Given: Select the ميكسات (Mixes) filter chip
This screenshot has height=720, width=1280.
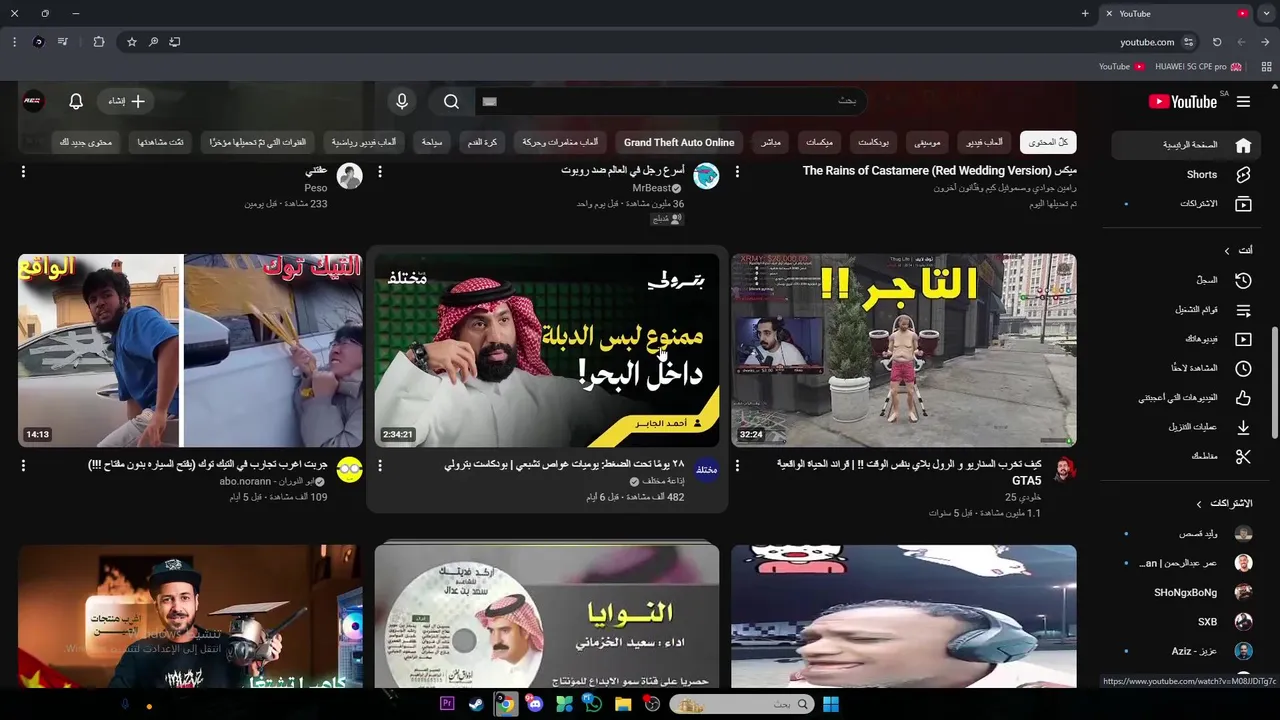Looking at the screenshot, I should (820, 142).
